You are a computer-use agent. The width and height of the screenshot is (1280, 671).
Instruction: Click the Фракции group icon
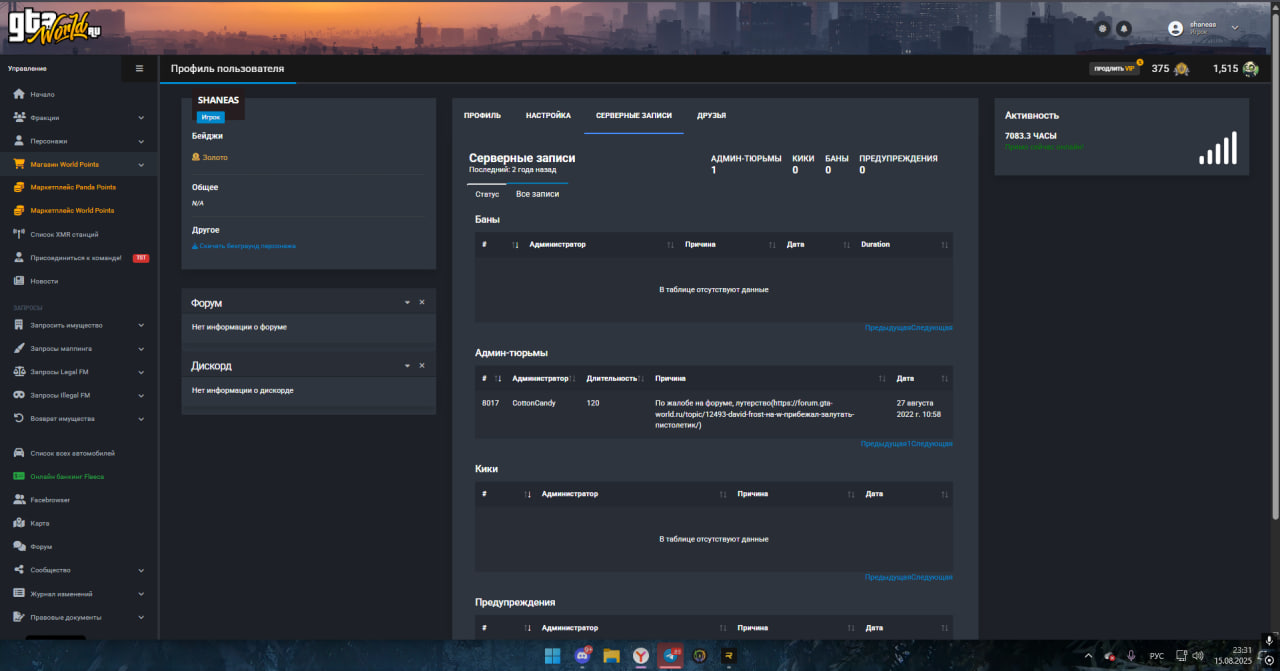tap(19, 117)
